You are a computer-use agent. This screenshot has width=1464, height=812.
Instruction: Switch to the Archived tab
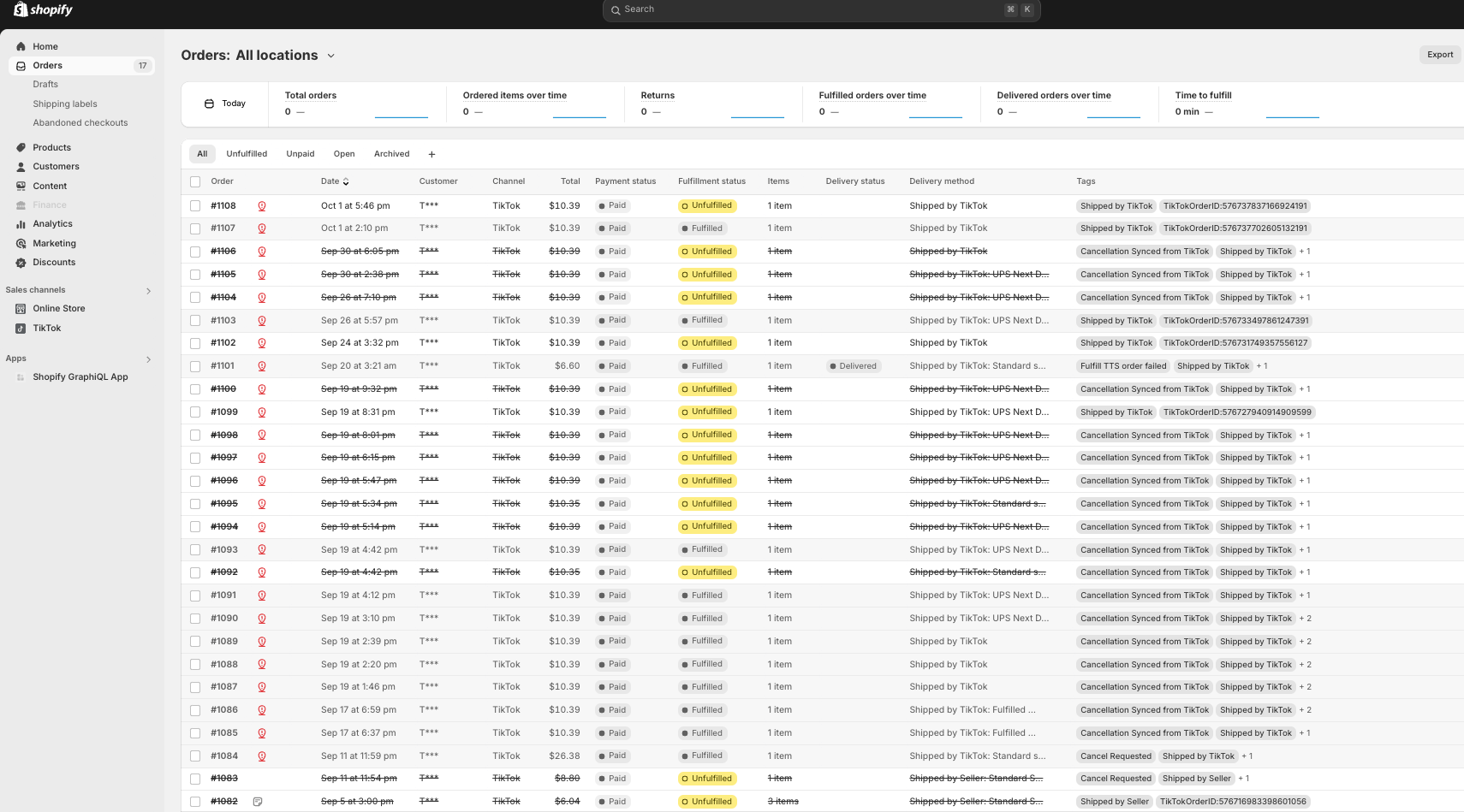click(x=391, y=154)
